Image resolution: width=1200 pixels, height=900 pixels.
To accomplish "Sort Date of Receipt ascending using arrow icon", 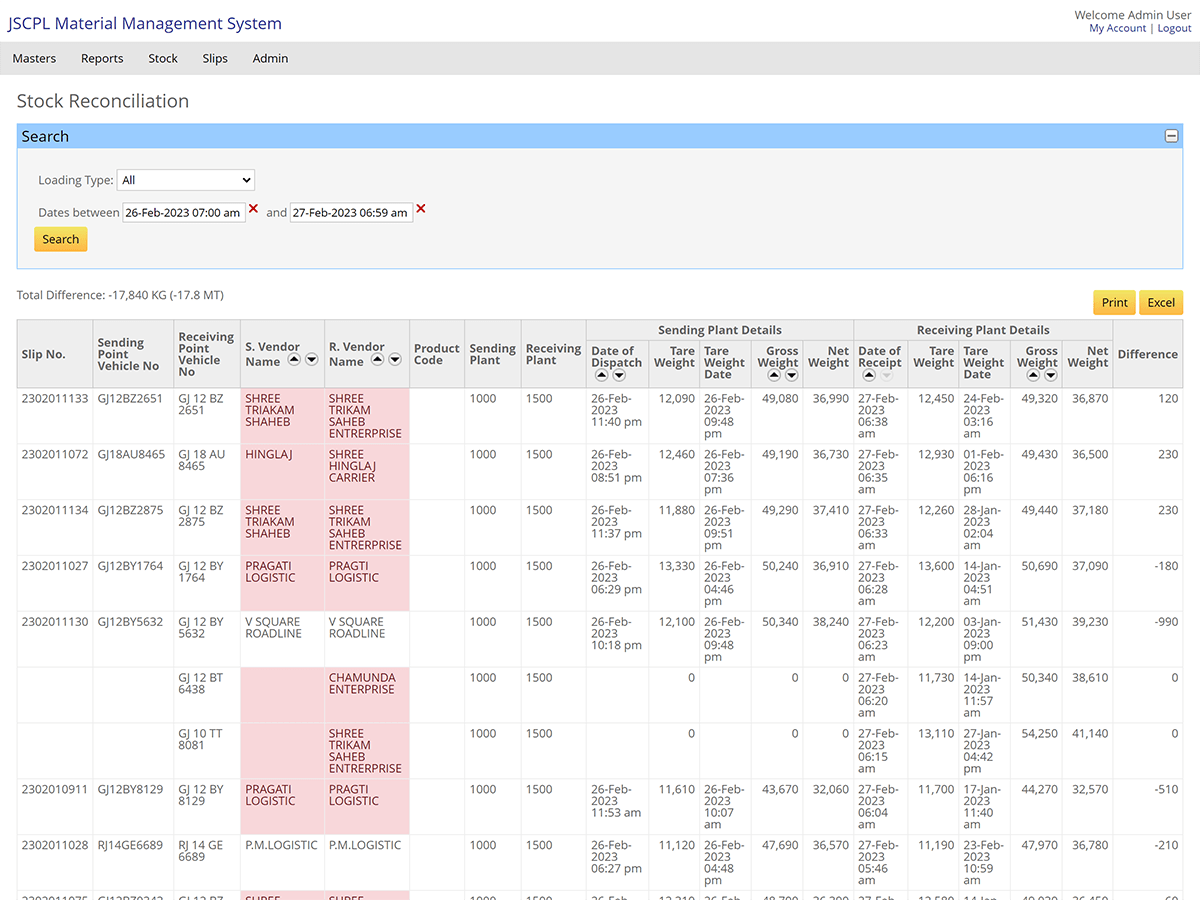I will tap(868, 375).
